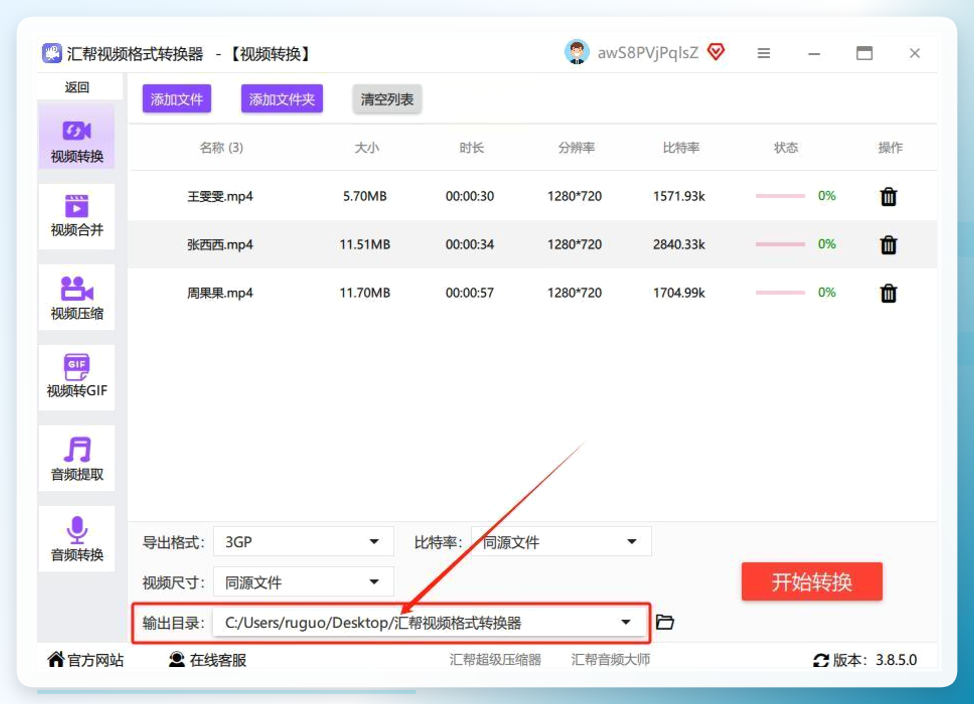Open the 在线客服 link
The image size is (974, 704).
click(207, 660)
